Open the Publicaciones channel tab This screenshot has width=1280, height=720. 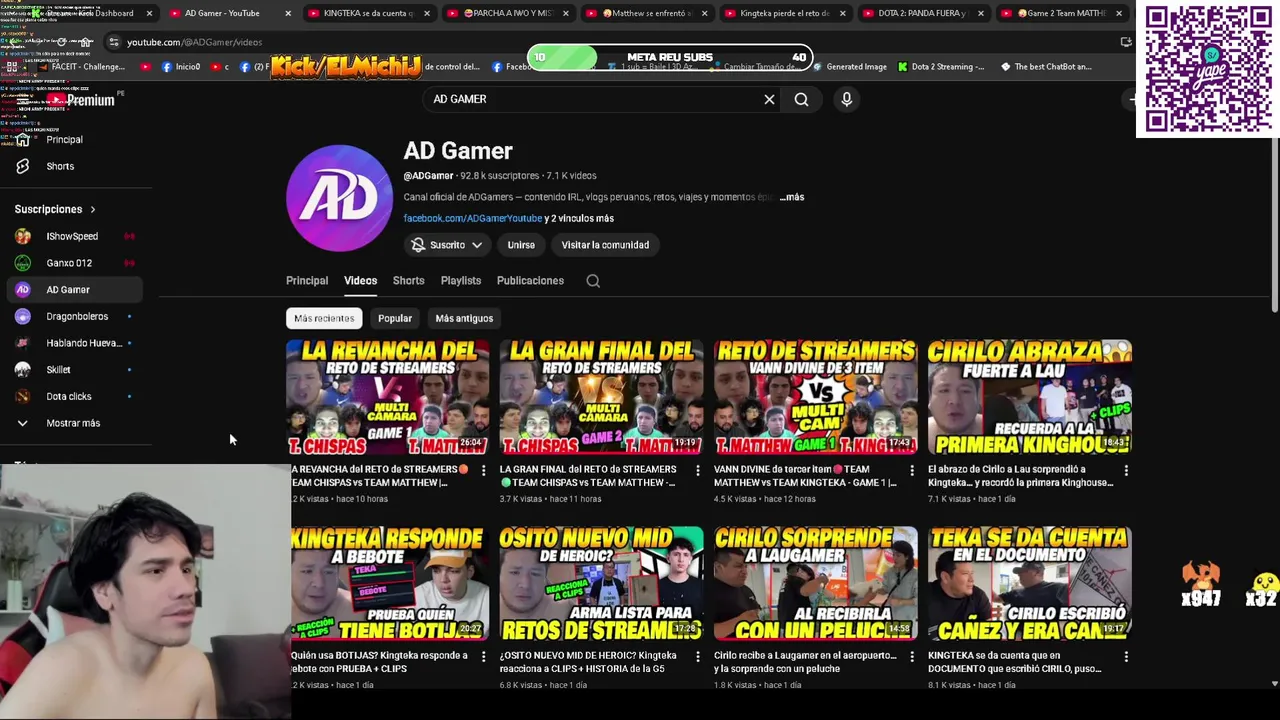[530, 281]
